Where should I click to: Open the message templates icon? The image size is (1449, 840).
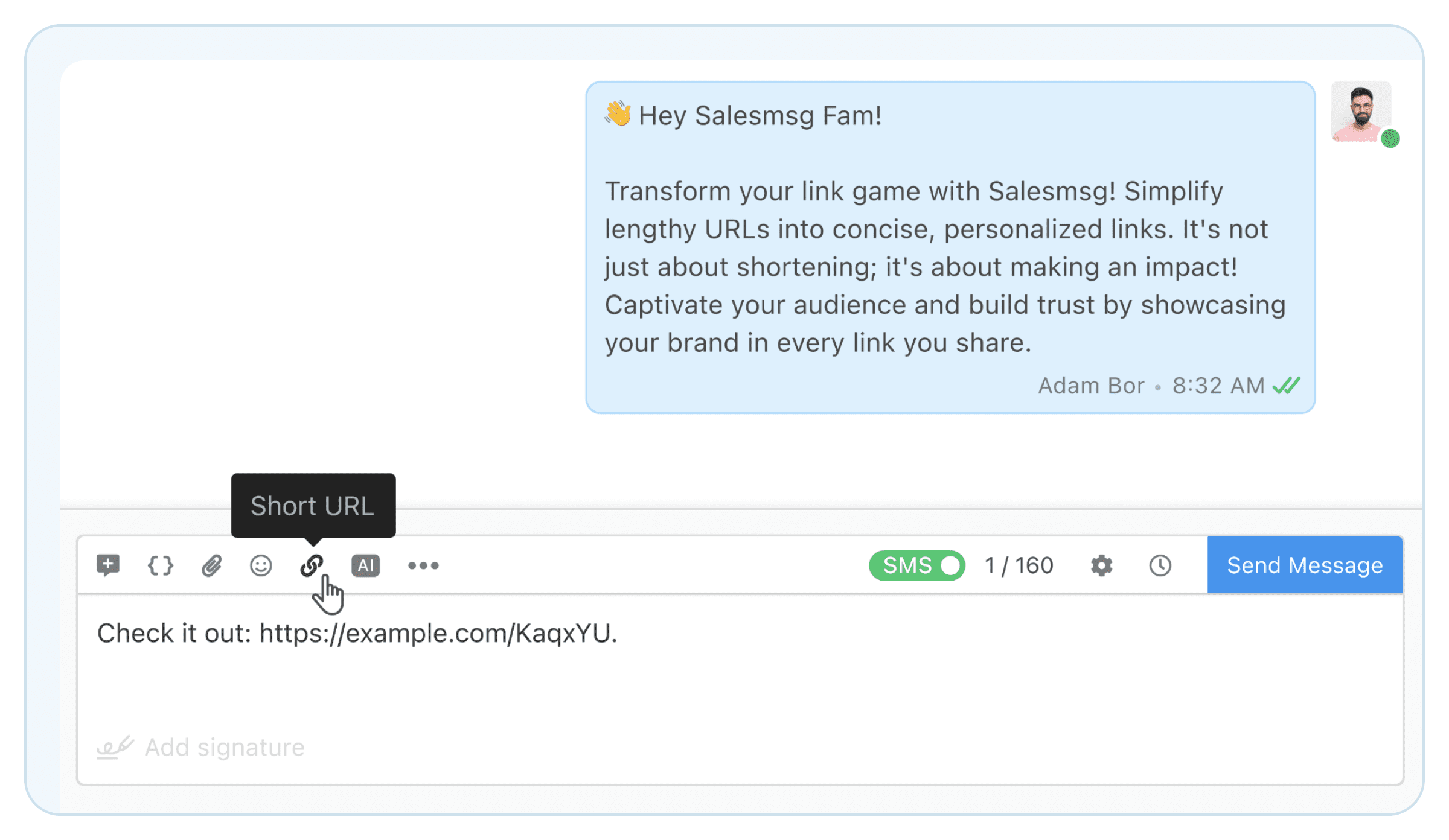[109, 565]
